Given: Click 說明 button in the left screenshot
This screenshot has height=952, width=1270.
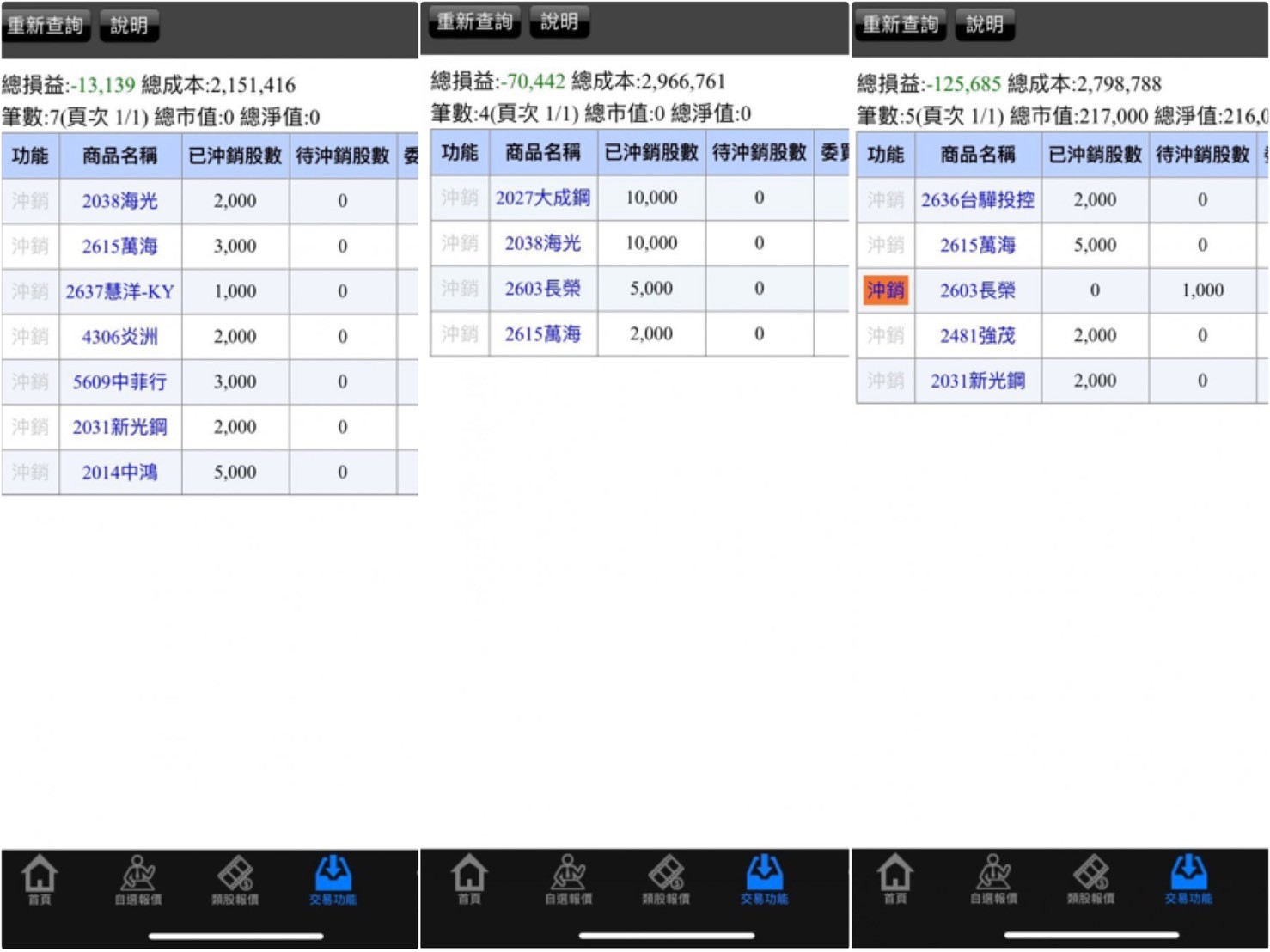Looking at the screenshot, I should pos(129,25).
